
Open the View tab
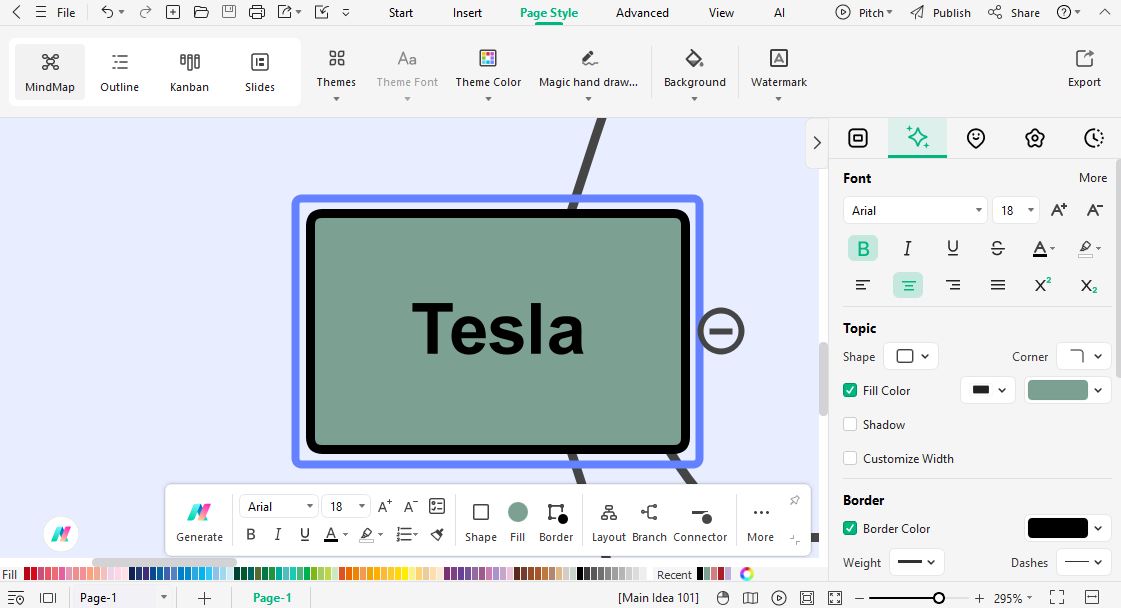(x=721, y=13)
